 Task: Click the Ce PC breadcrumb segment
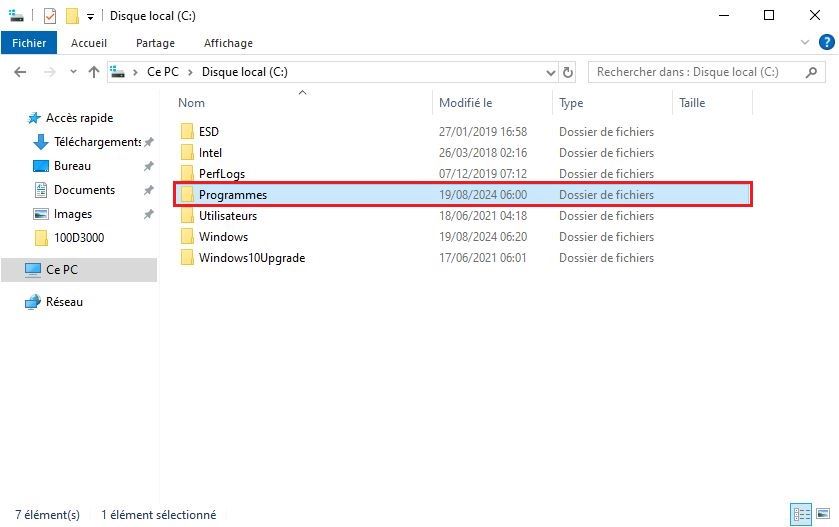pos(163,72)
